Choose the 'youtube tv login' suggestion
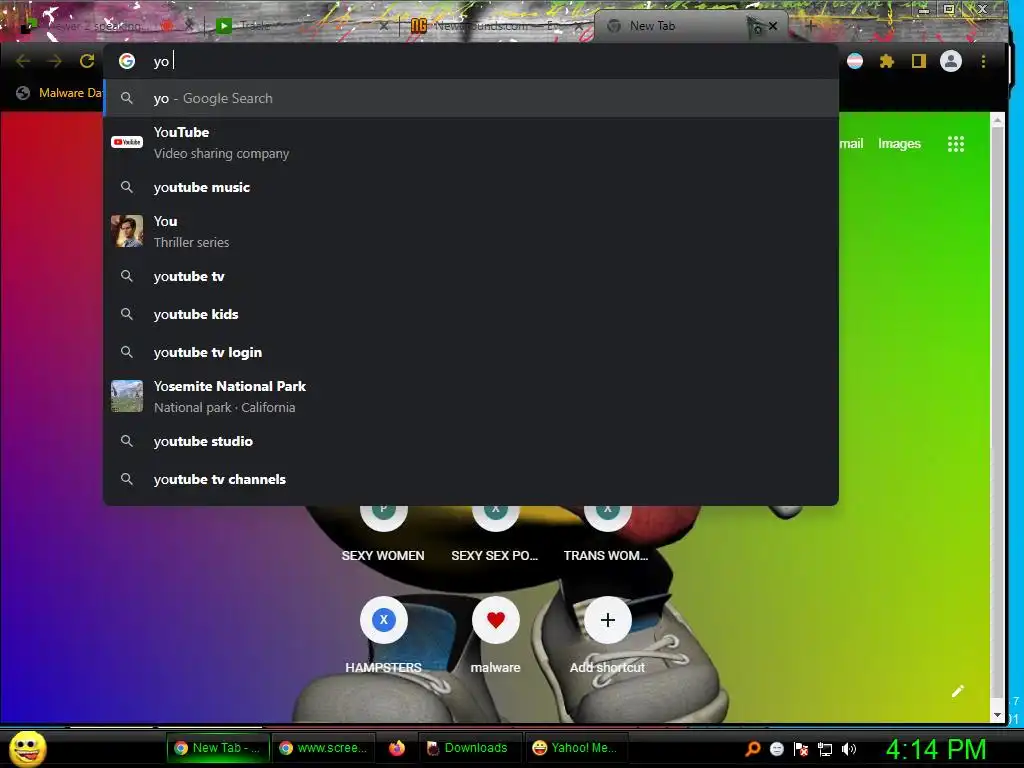 pos(471,352)
